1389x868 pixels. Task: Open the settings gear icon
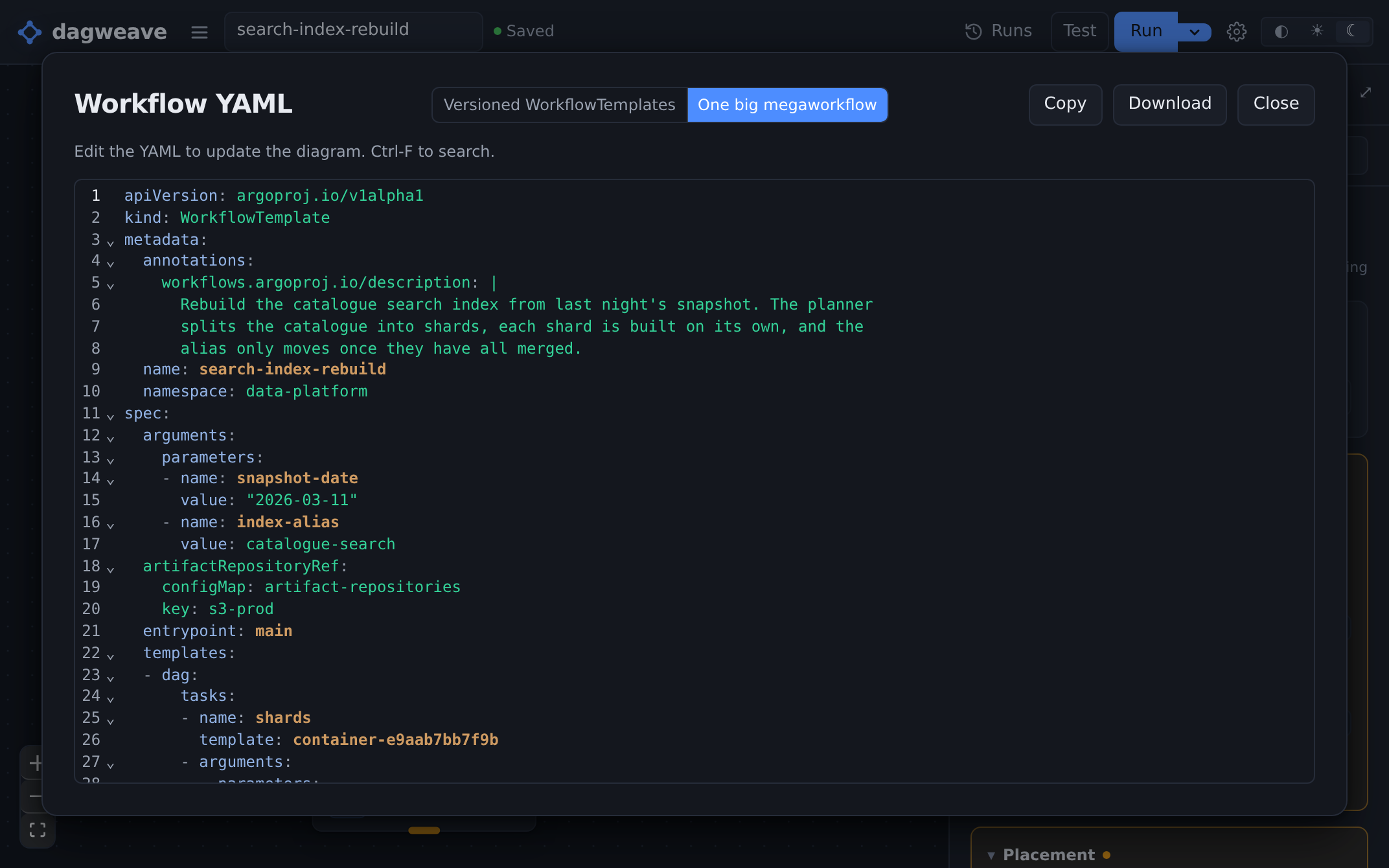click(x=1237, y=32)
